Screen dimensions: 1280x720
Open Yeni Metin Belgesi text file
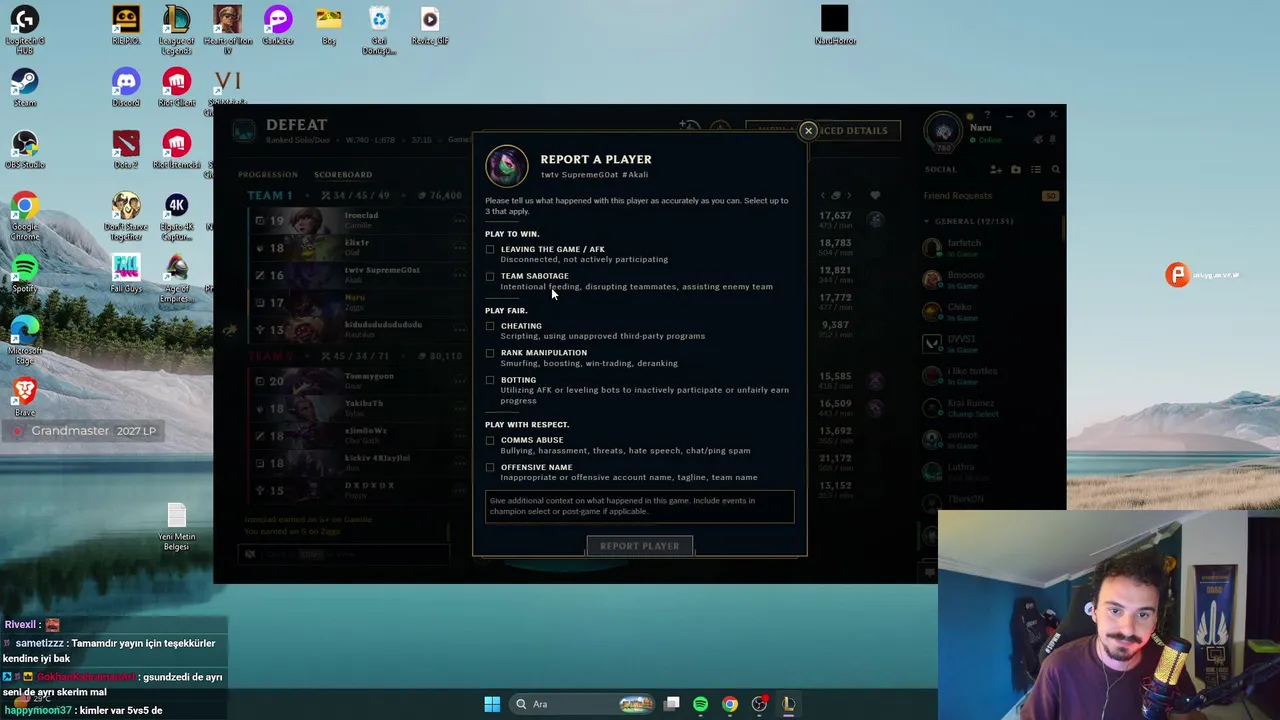click(176, 526)
